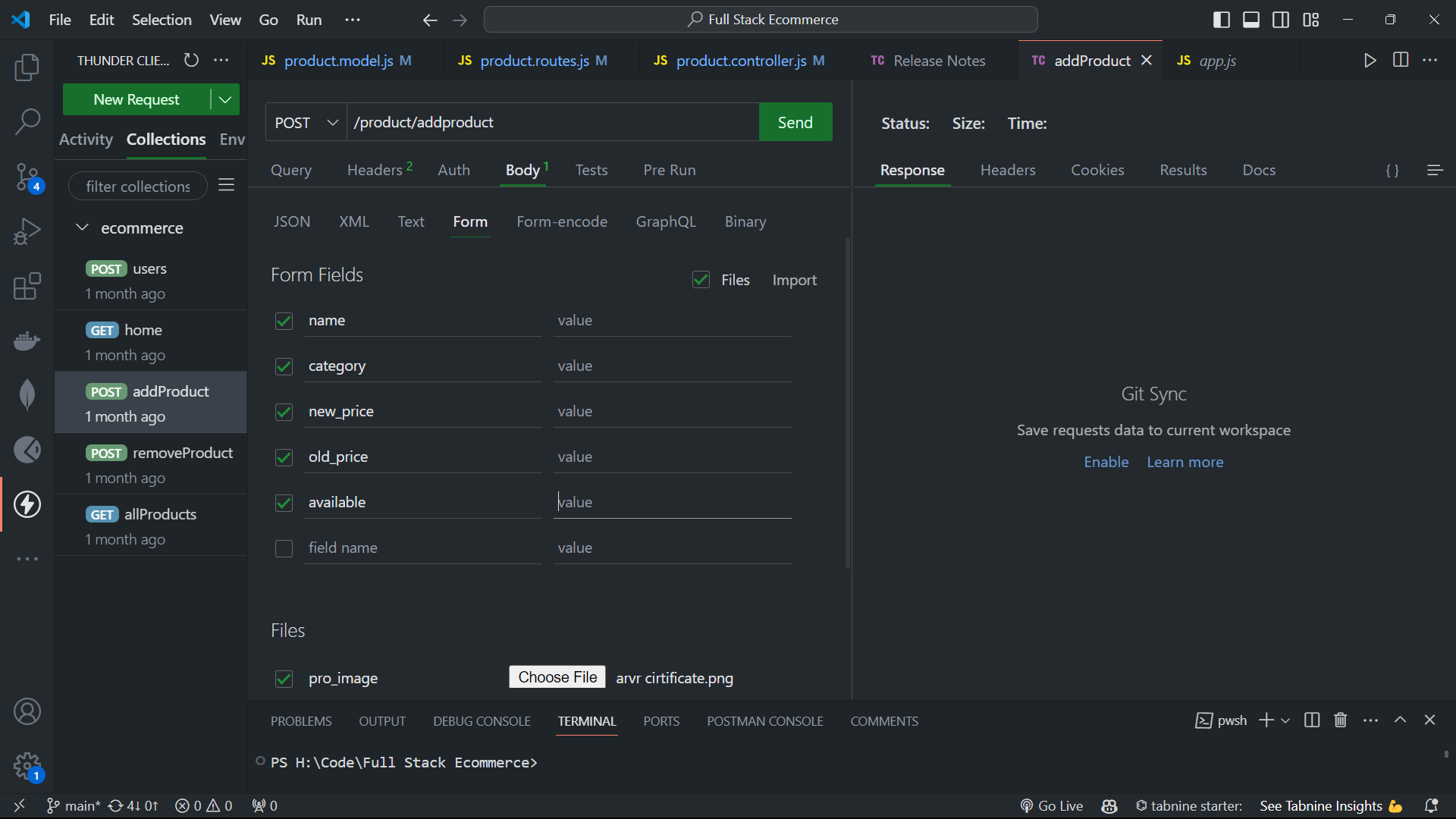Collapse the ecommerce collection
Viewport: 1456px width, 819px height.
click(83, 227)
